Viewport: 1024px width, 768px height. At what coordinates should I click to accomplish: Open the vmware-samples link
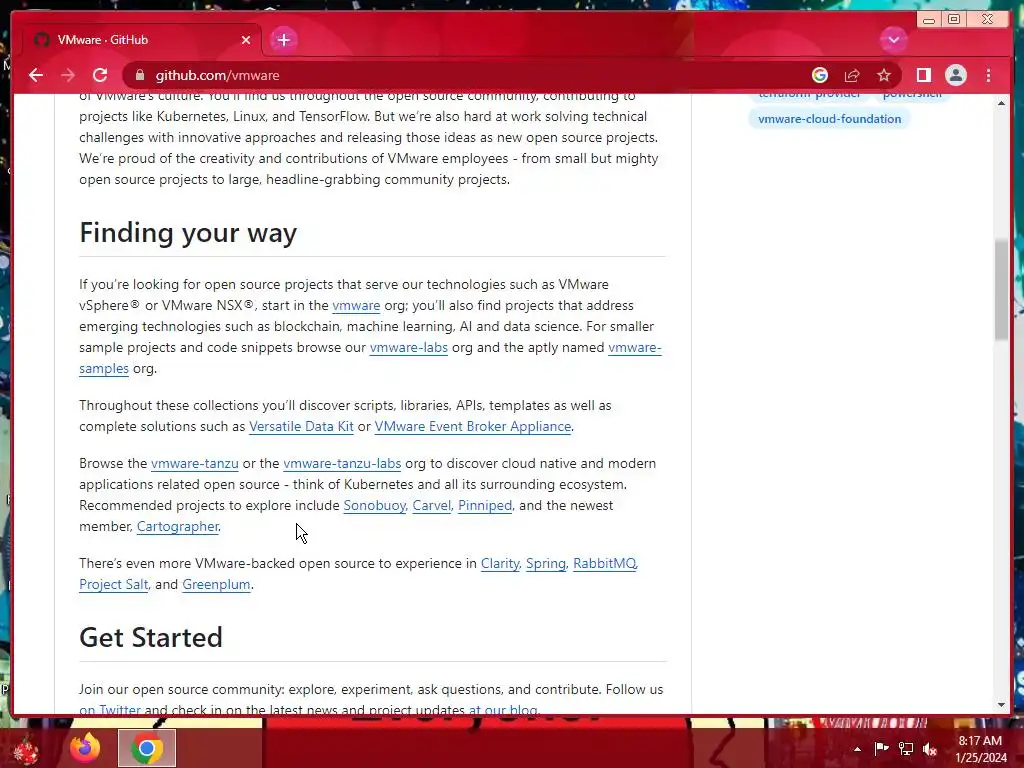(x=104, y=368)
